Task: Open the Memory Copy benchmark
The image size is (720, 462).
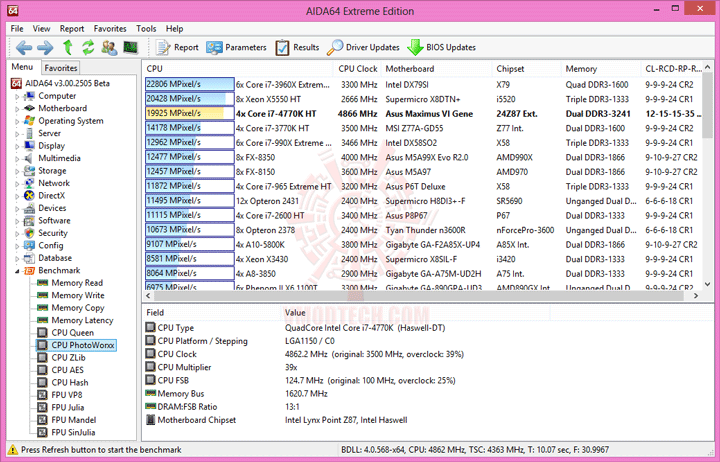Action: point(78,308)
